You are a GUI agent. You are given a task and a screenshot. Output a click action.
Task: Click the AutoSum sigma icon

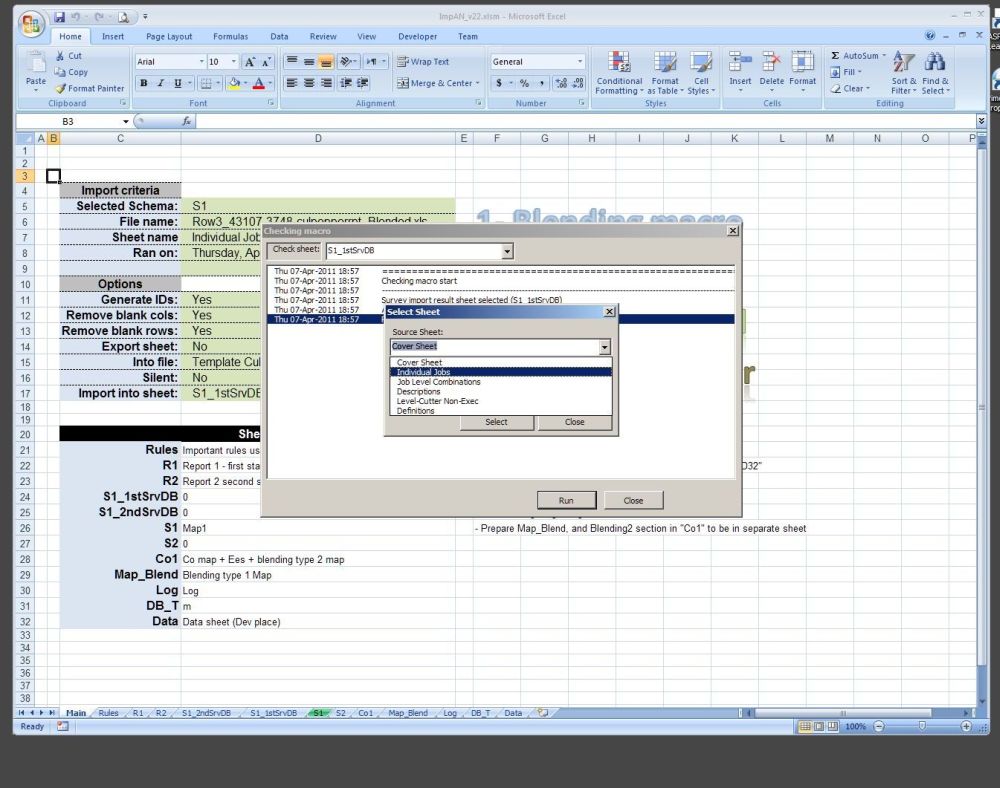point(836,56)
